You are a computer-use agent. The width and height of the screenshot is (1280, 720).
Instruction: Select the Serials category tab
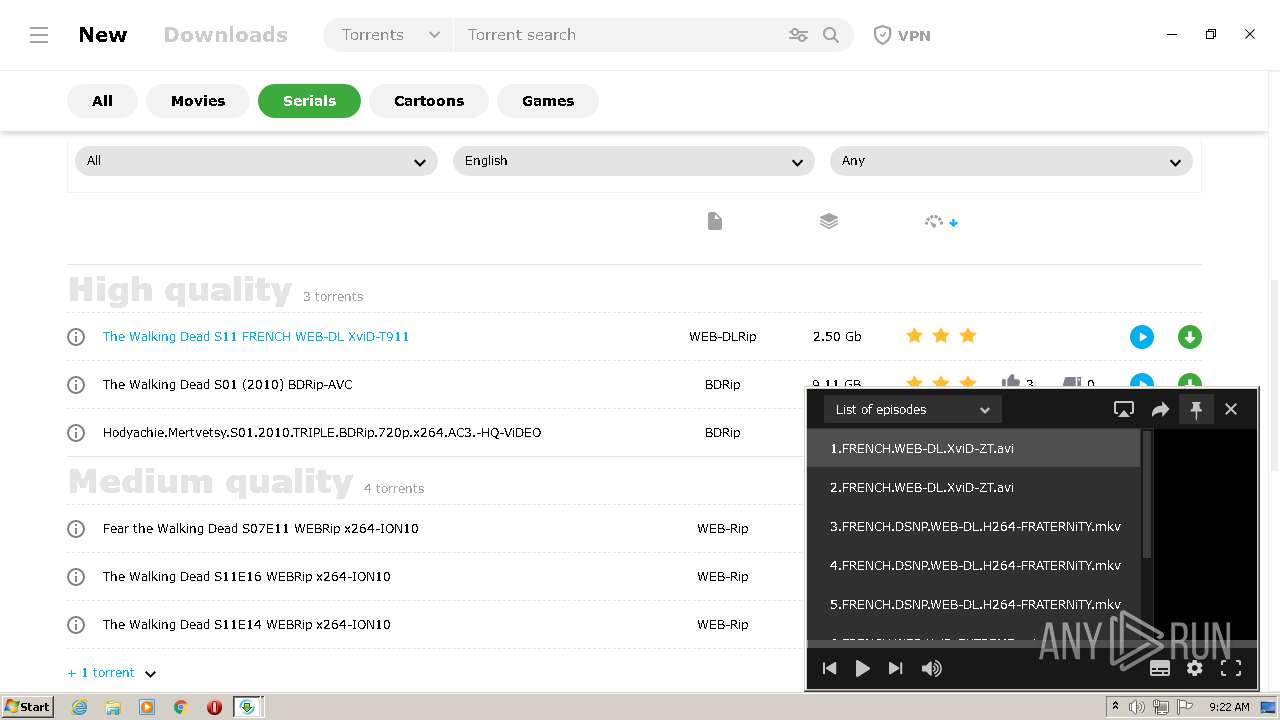click(x=309, y=101)
